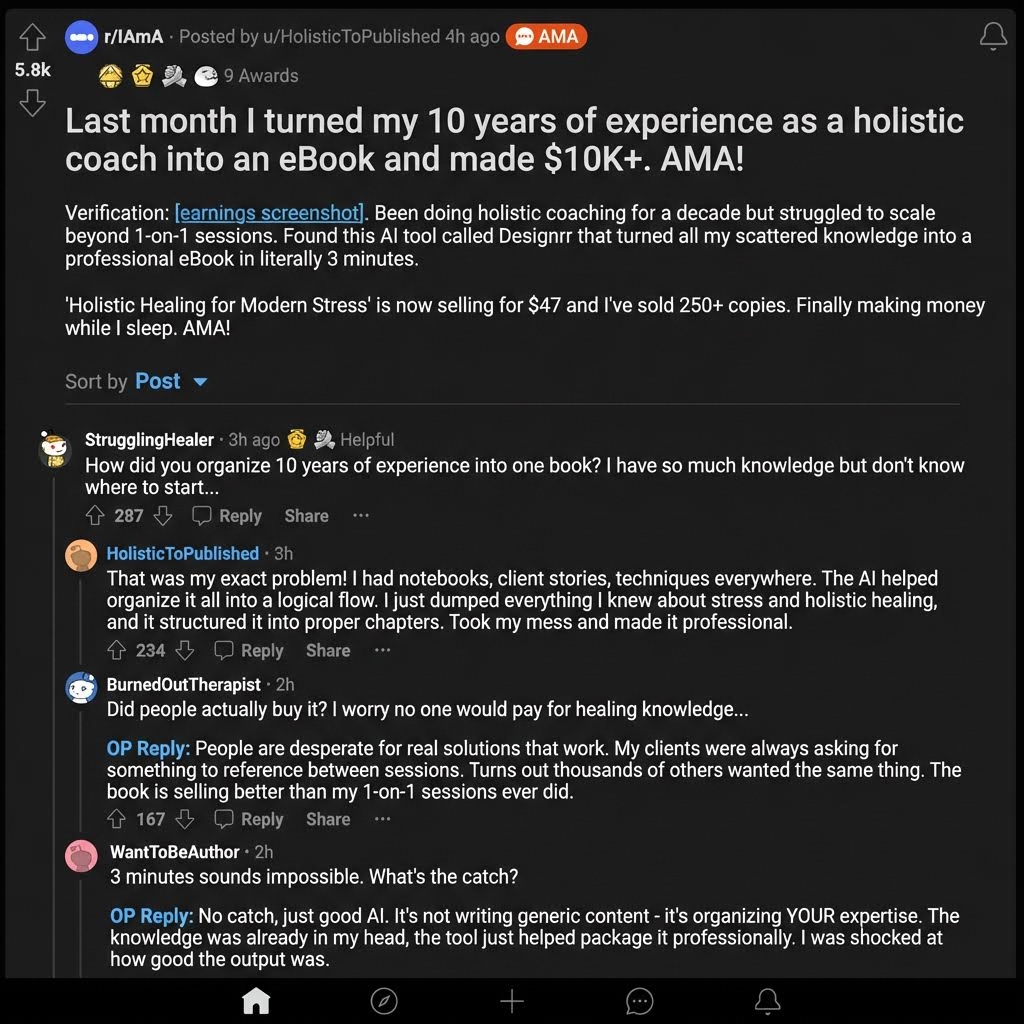Open the earnings screenshot verification link
The width and height of the screenshot is (1024, 1024).
tap(270, 213)
